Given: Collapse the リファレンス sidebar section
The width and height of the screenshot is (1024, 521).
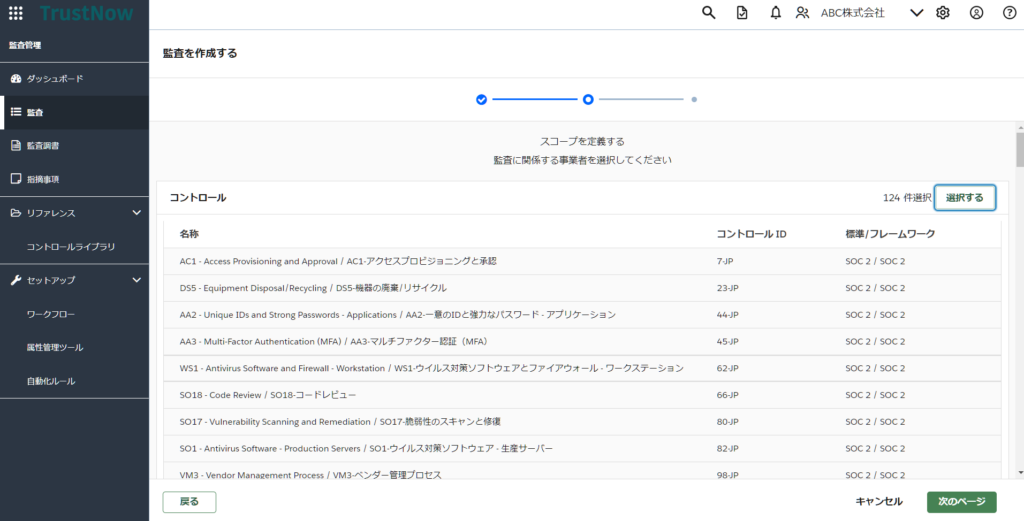Looking at the screenshot, I should (137, 213).
